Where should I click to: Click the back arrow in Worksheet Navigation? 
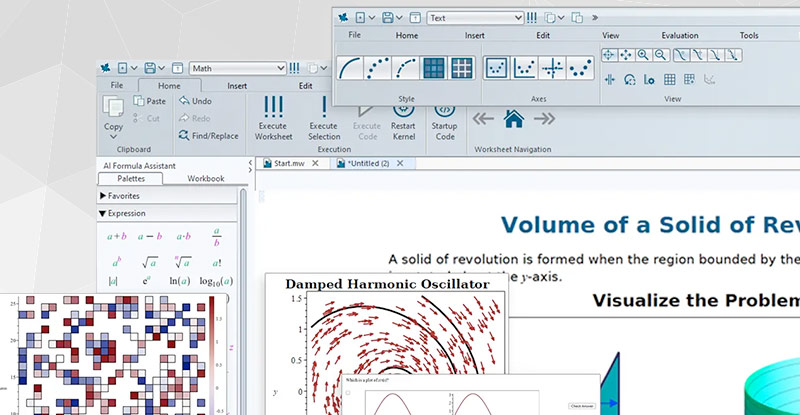click(484, 119)
